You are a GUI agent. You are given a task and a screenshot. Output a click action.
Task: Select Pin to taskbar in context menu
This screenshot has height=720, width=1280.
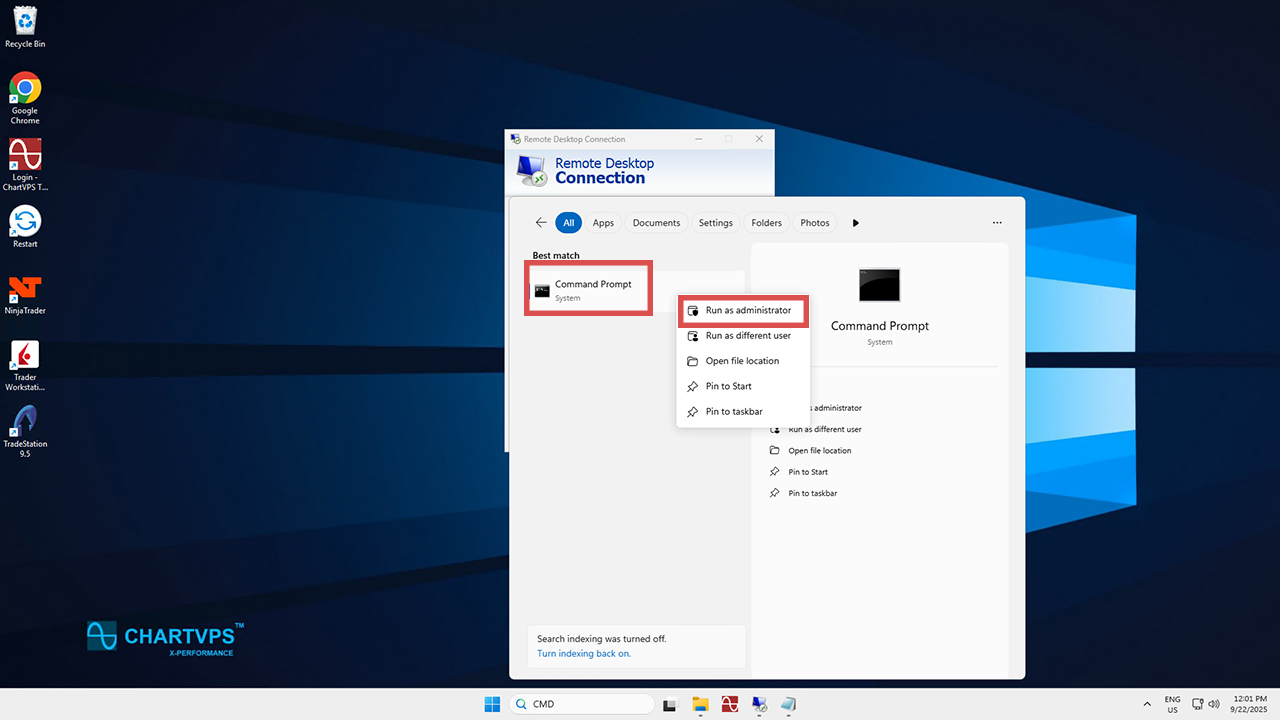tap(733, 412)
